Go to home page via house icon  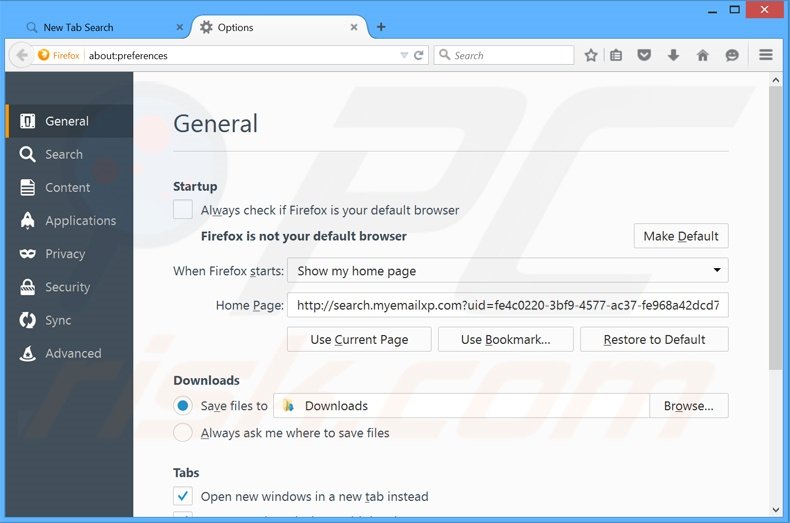(702, 55)
